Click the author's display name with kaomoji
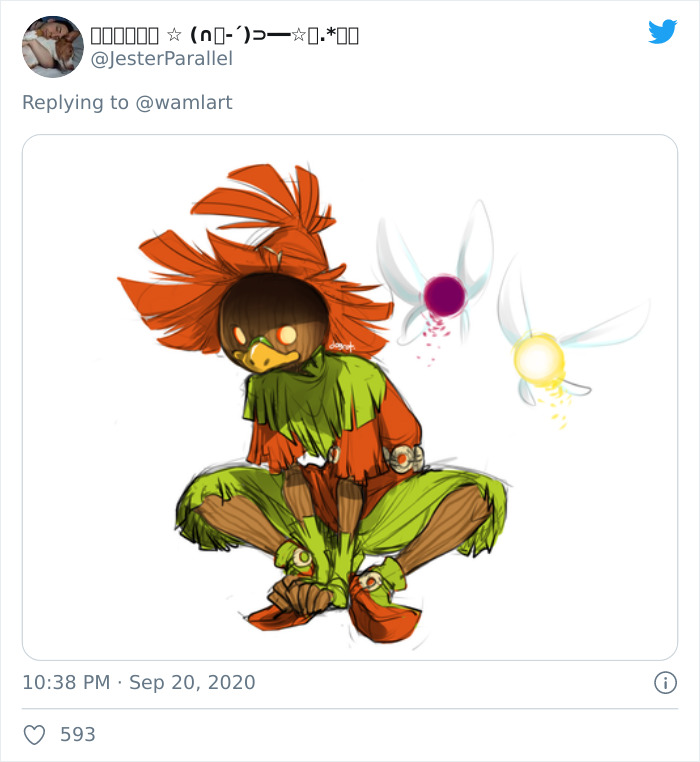 coord(224,35)
